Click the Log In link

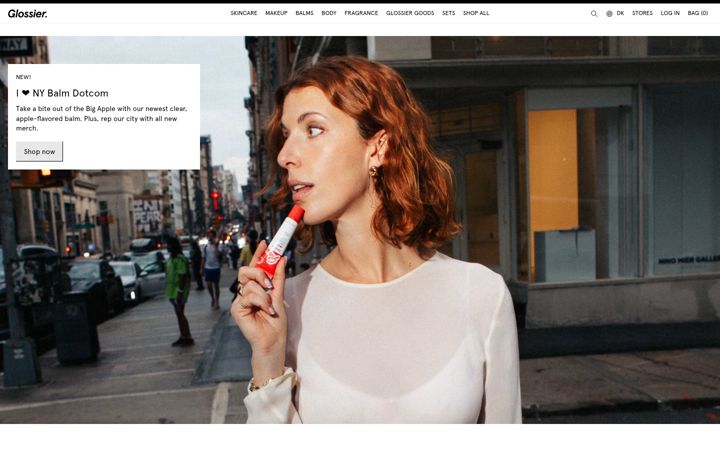[x=670, y=13]
